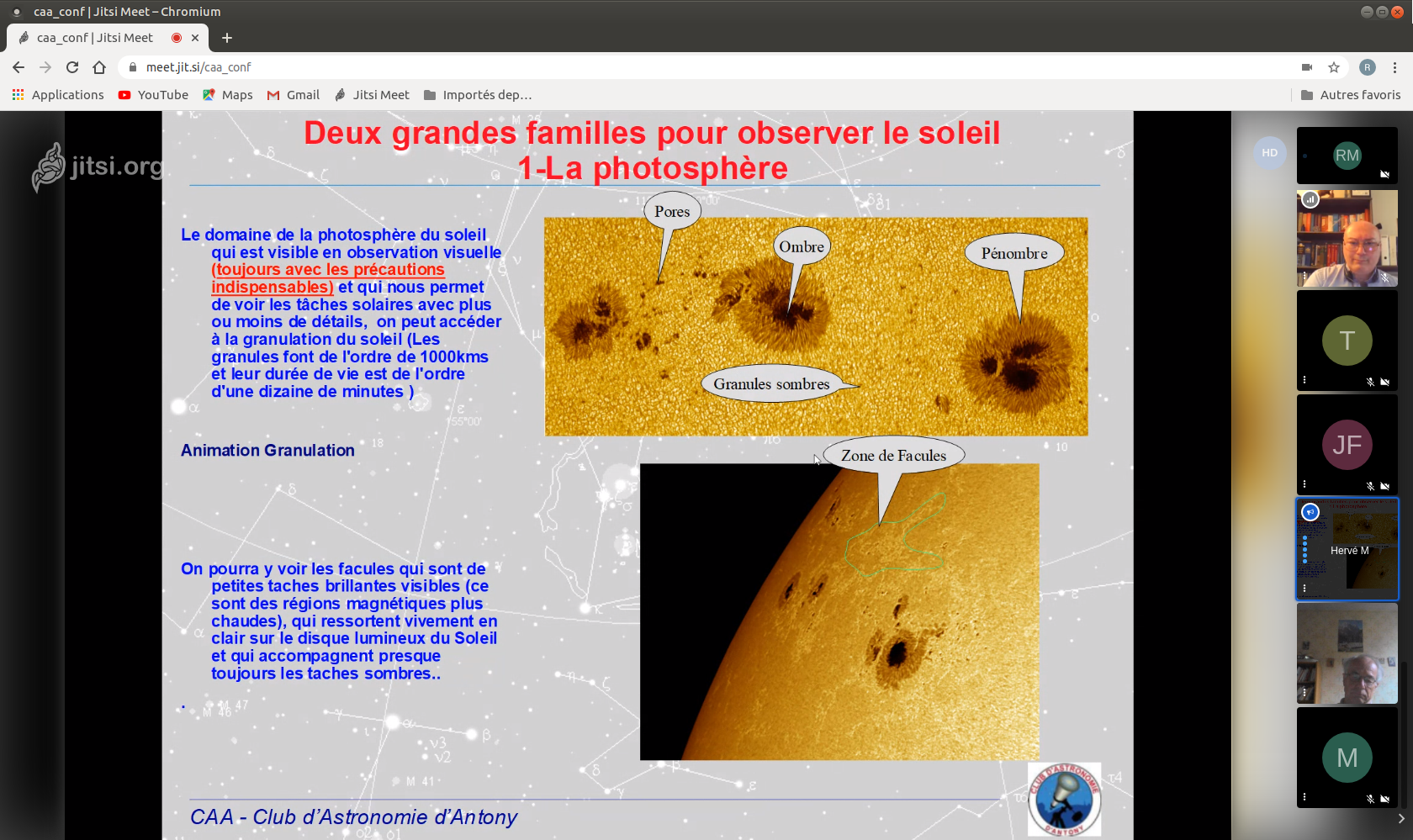Select the JF participant thumbnail
This screenshot has height=840, width=1413.
1347,445
